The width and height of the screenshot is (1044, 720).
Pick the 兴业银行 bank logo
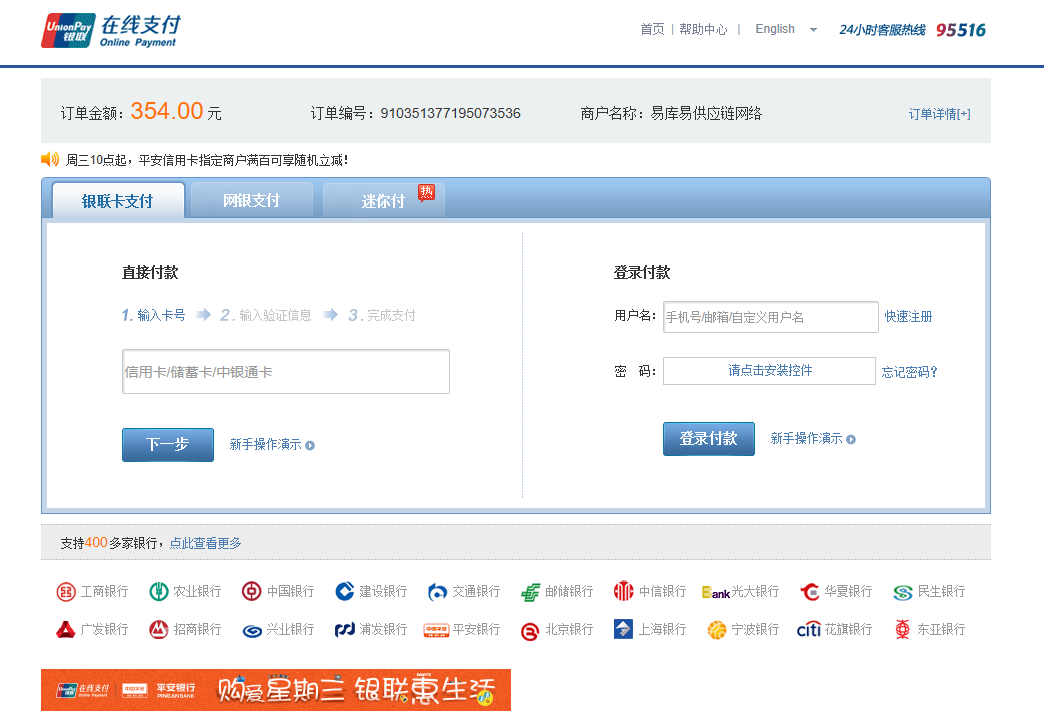coord(252,631)
